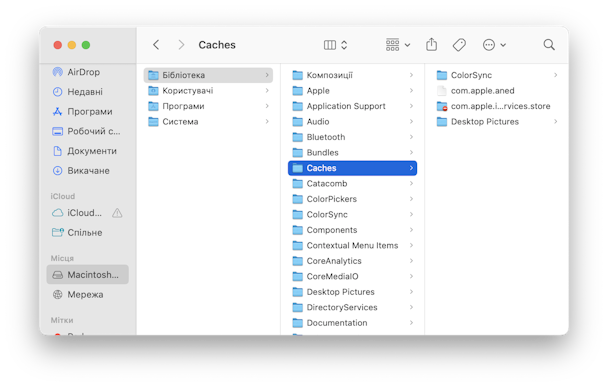Go back with the left arrow button
This screenshot has width=608, height=387.
[156, 45]
